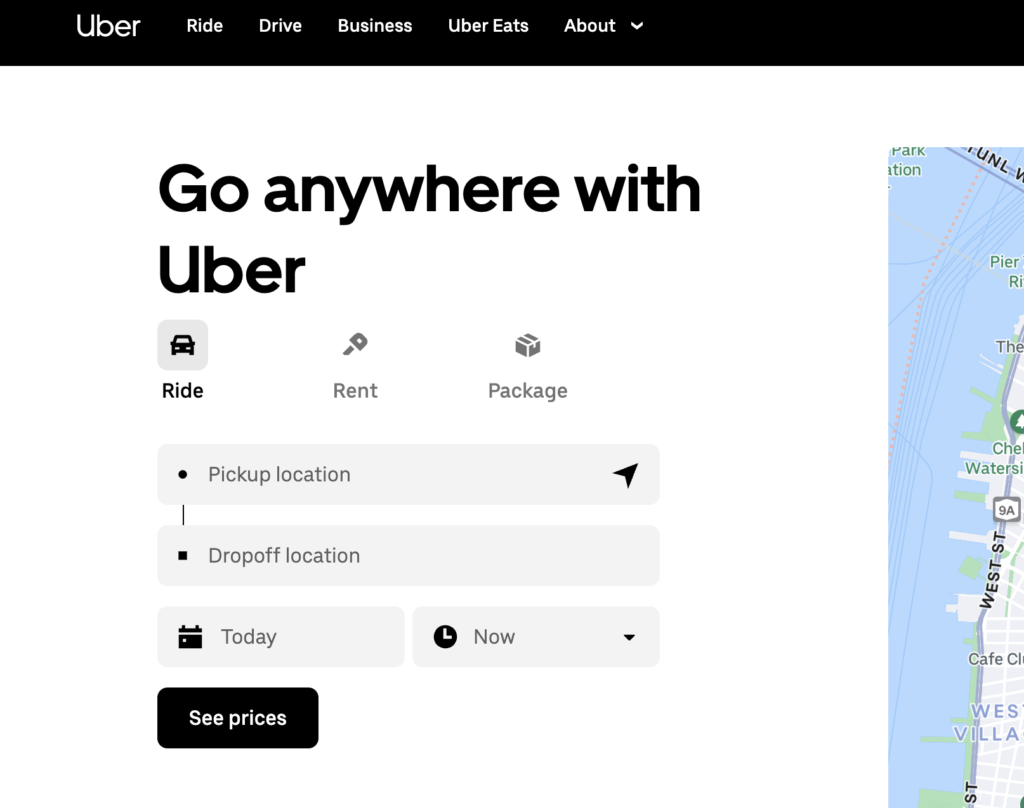Select the Drive menu item
Screen dimensions: 1024x808
coord(280,26)
